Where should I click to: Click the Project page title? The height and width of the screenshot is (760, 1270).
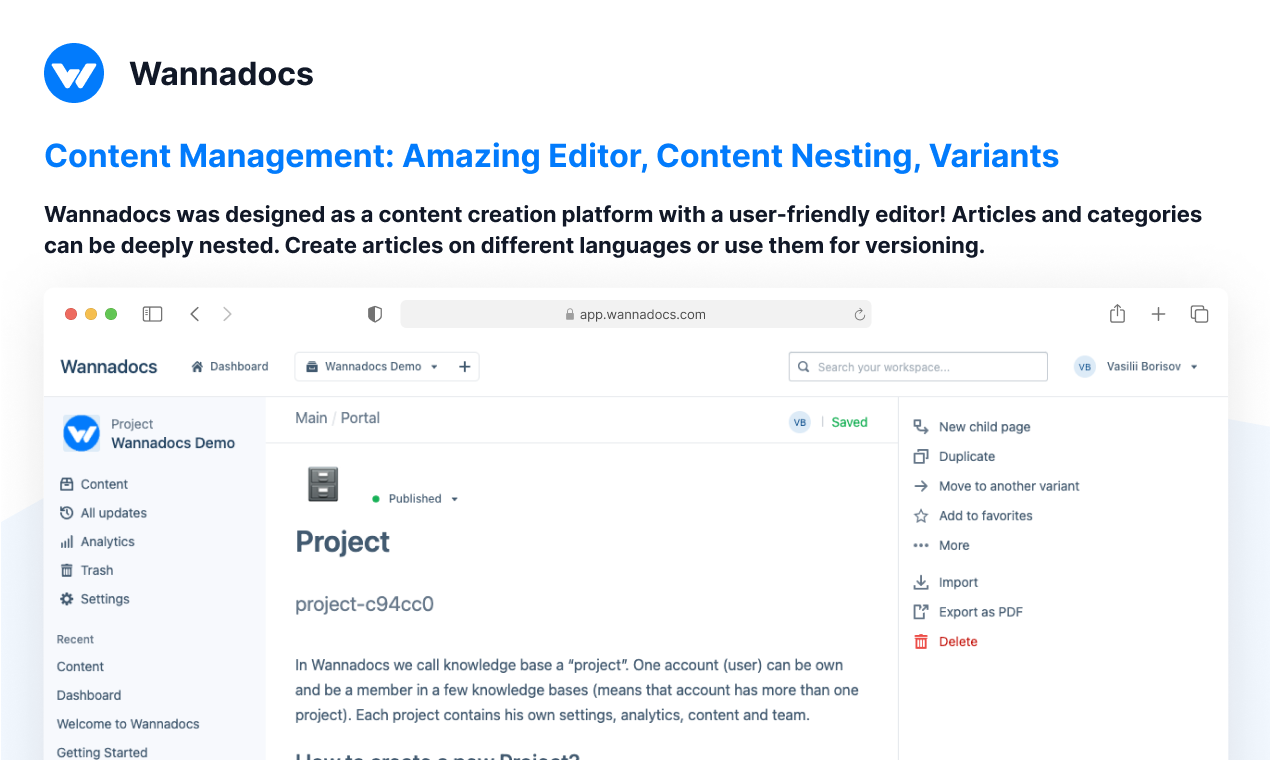point(343,542)
